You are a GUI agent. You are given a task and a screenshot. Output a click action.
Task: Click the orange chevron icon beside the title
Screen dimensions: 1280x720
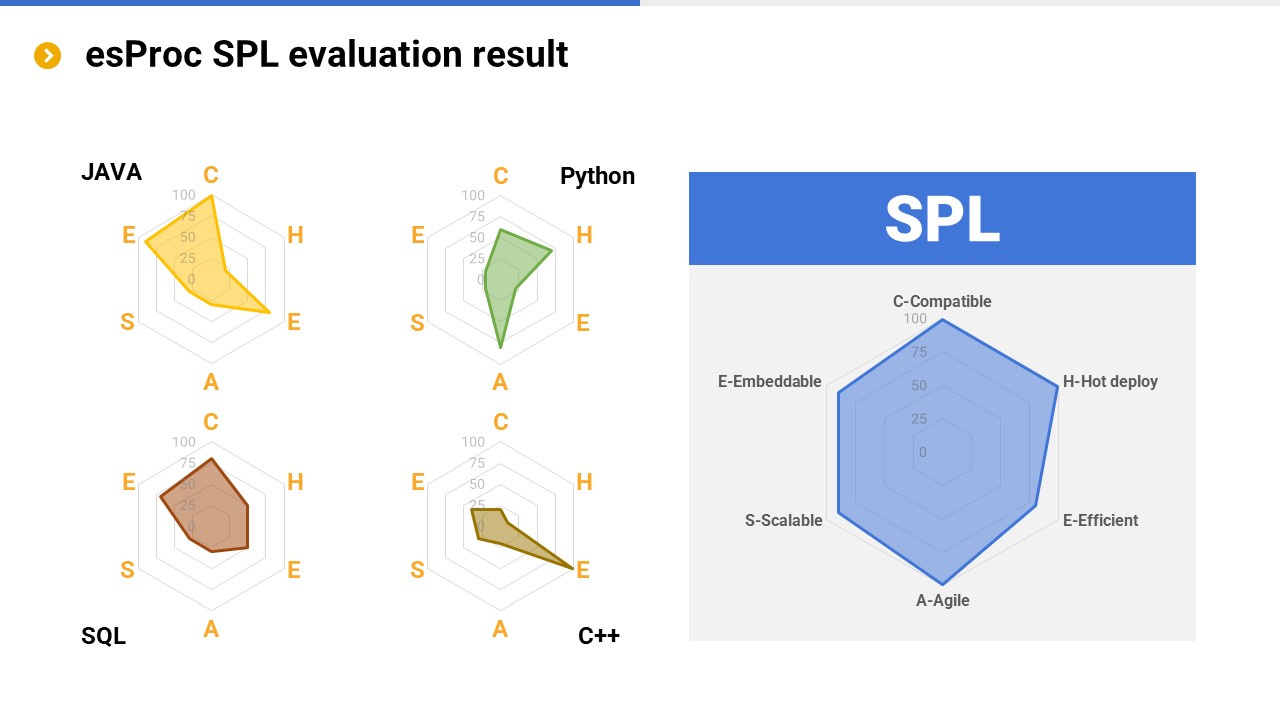click(x=47, y=56)
